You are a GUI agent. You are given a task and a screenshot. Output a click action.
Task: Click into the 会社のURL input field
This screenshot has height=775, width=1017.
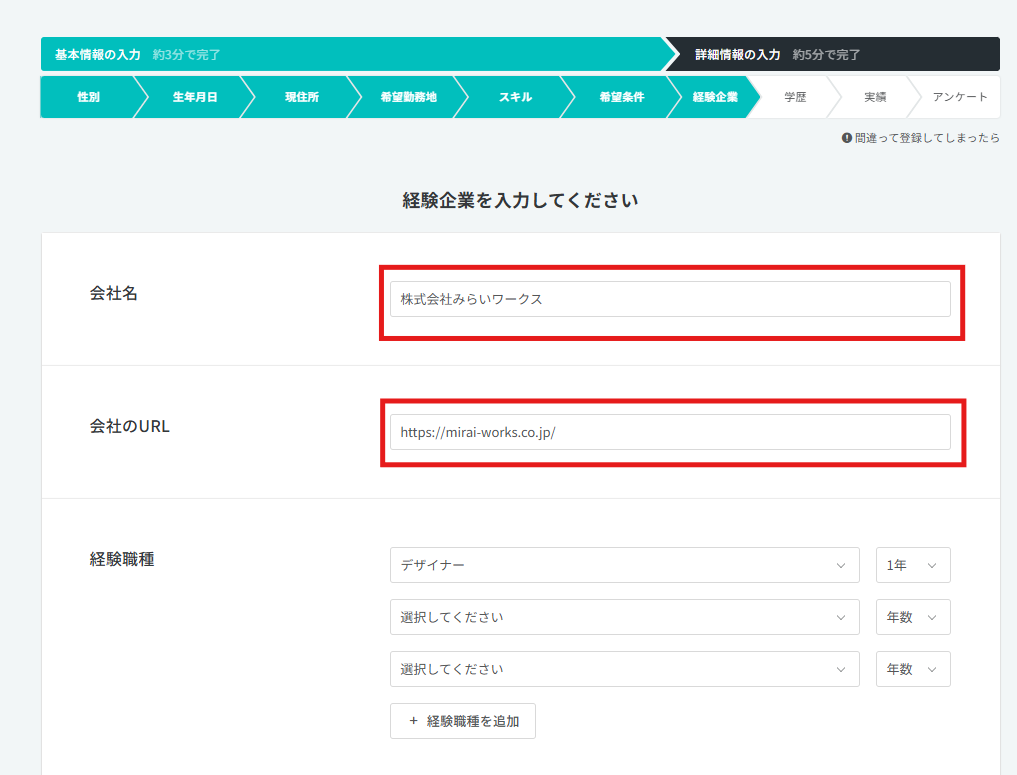coord(669,432)
